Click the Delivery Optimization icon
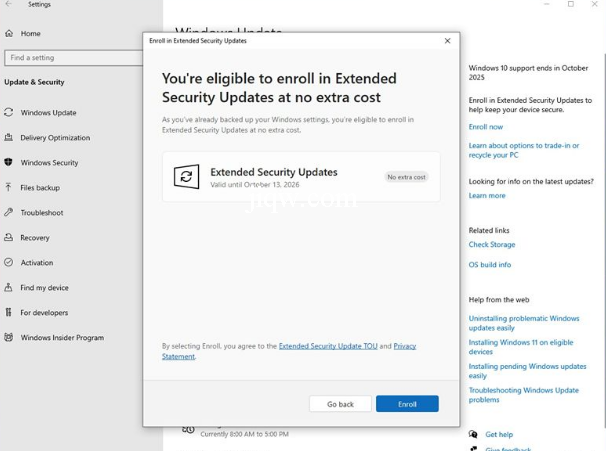606x451 pixels. tap(9, 137)
